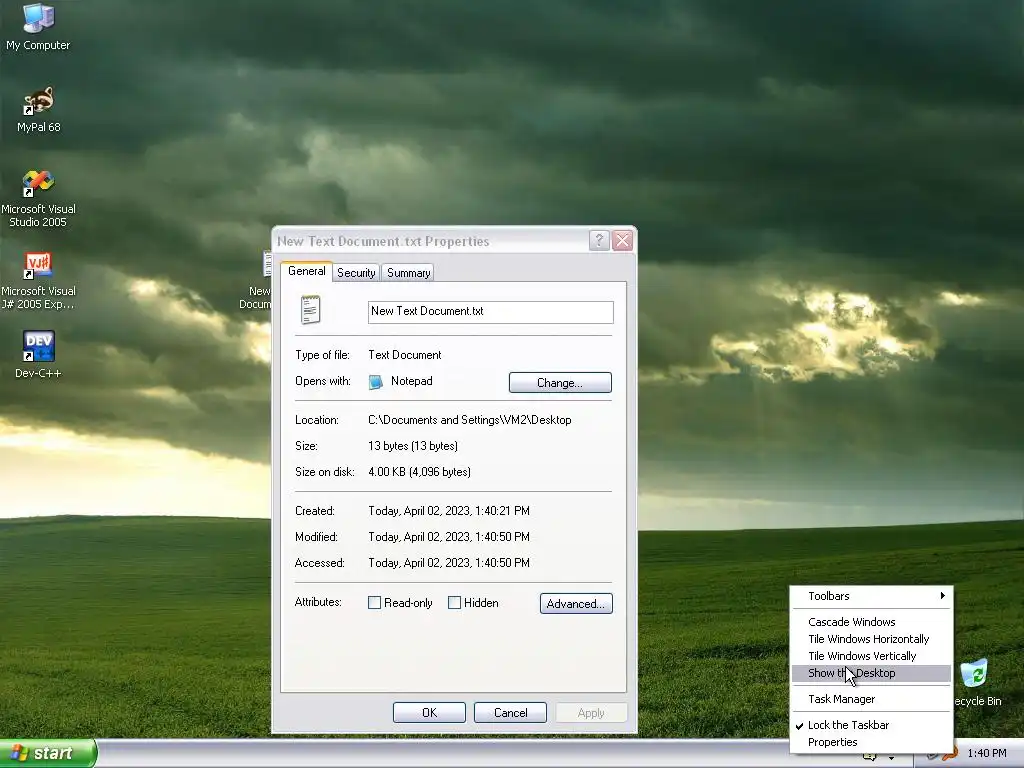
Task: Click the Size value 13 bytes (13 bytes)
Action: pyautogui.click(x=413, y=446)
